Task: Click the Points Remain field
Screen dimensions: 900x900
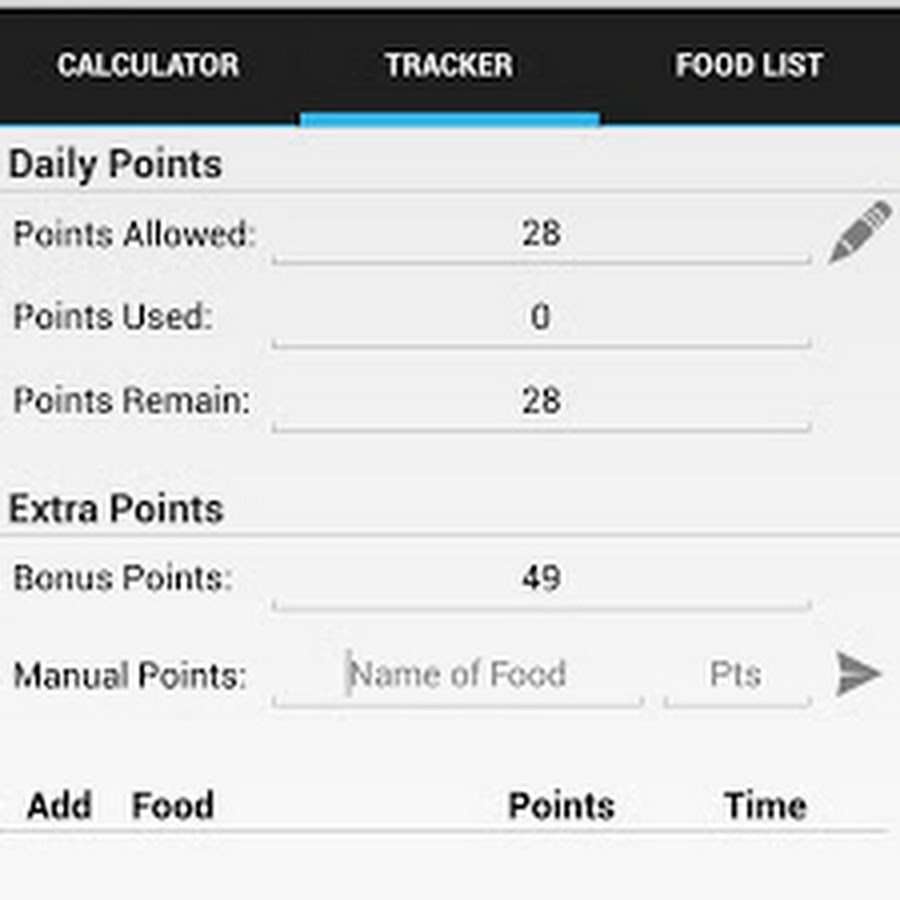Action: click(543, 400)
